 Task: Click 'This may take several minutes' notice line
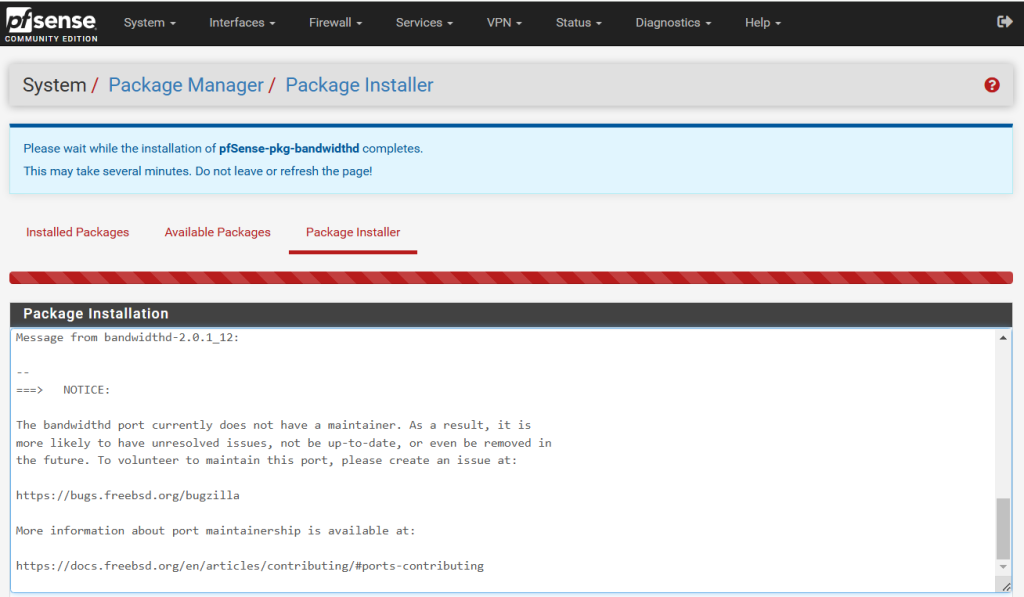(x=198, y=172)
